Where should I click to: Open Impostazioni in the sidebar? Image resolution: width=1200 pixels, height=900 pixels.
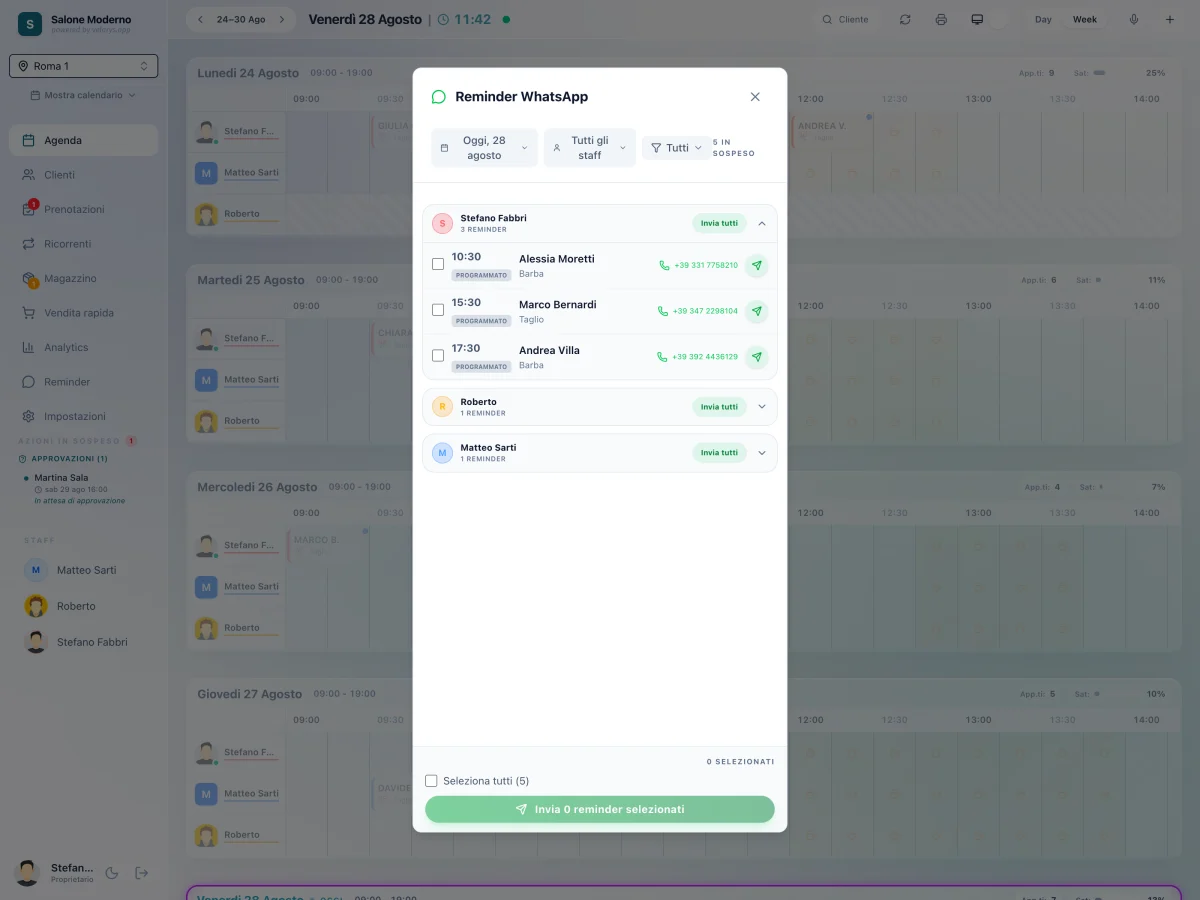84,417
